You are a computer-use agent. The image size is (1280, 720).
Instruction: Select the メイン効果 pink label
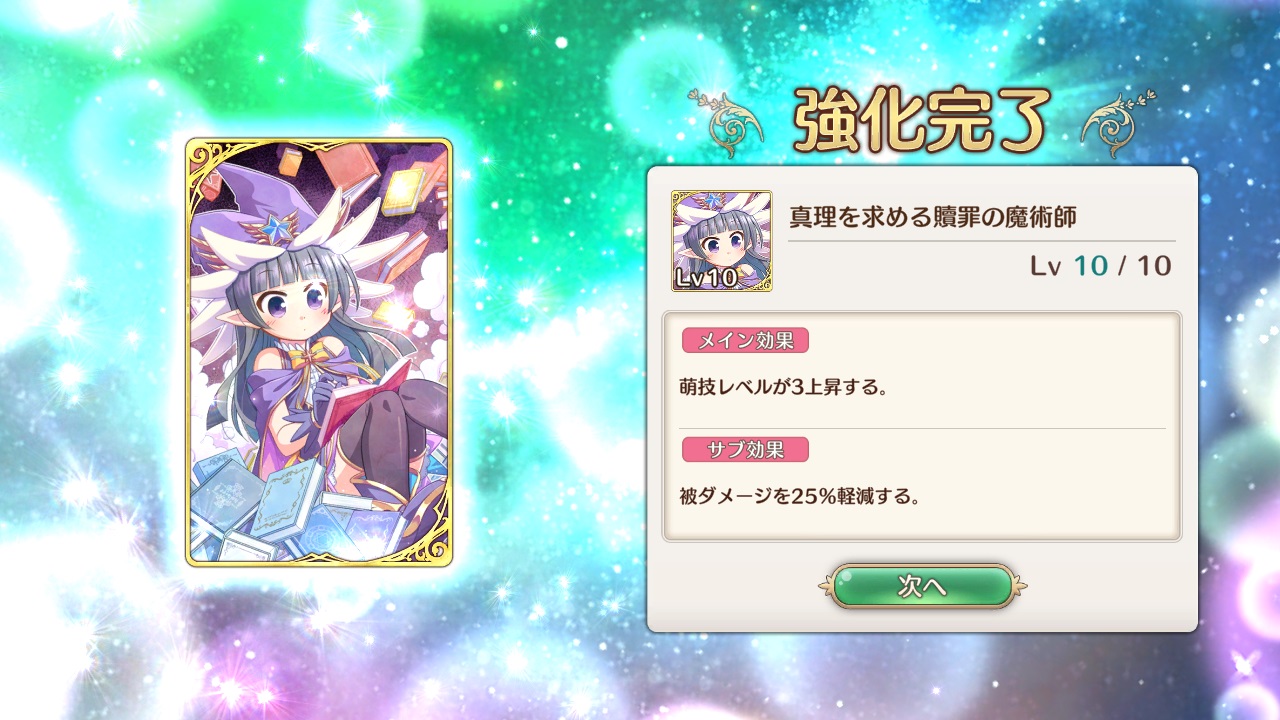(745, 340)
